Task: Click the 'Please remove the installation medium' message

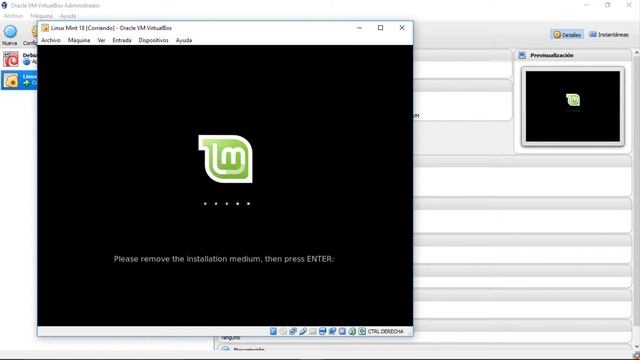Action: [x=224, y=259]
